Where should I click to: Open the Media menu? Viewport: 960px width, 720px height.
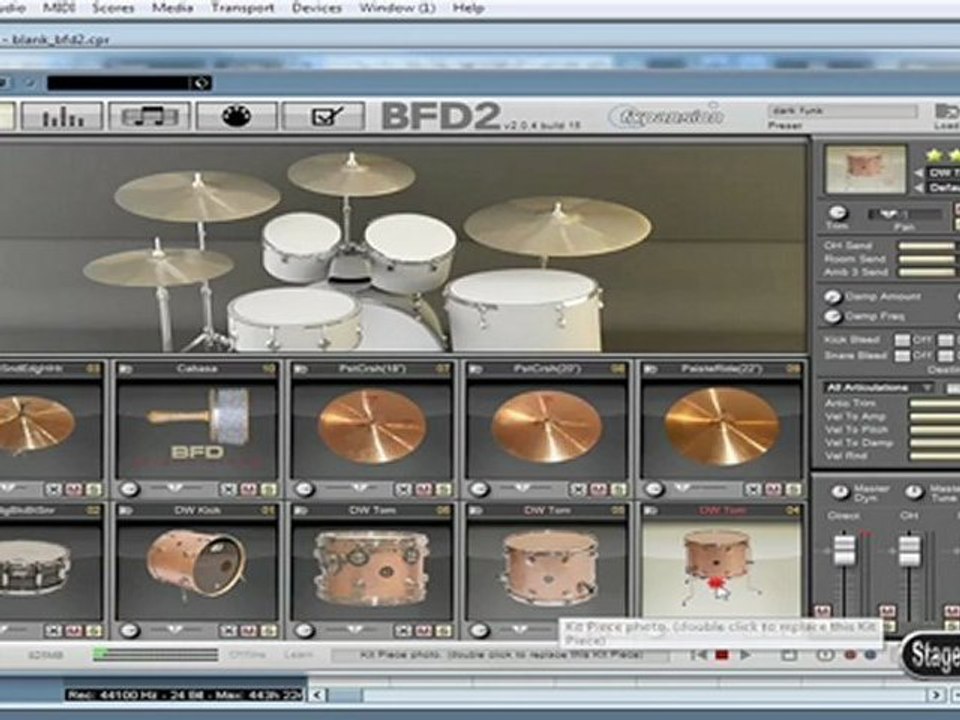pyautogui.click(x=172, y=8)
